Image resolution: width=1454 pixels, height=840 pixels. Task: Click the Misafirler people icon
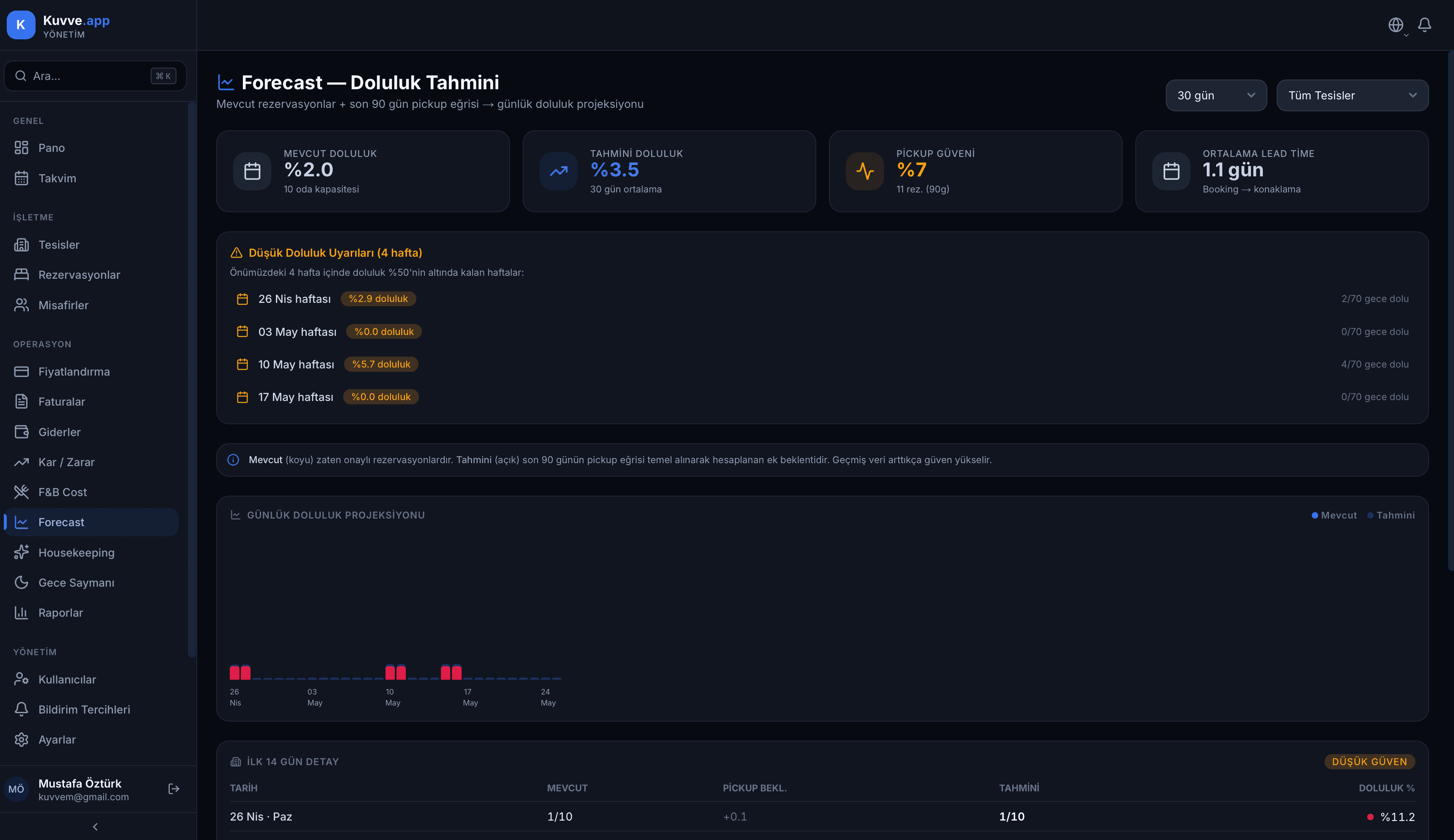pos(21,305)
